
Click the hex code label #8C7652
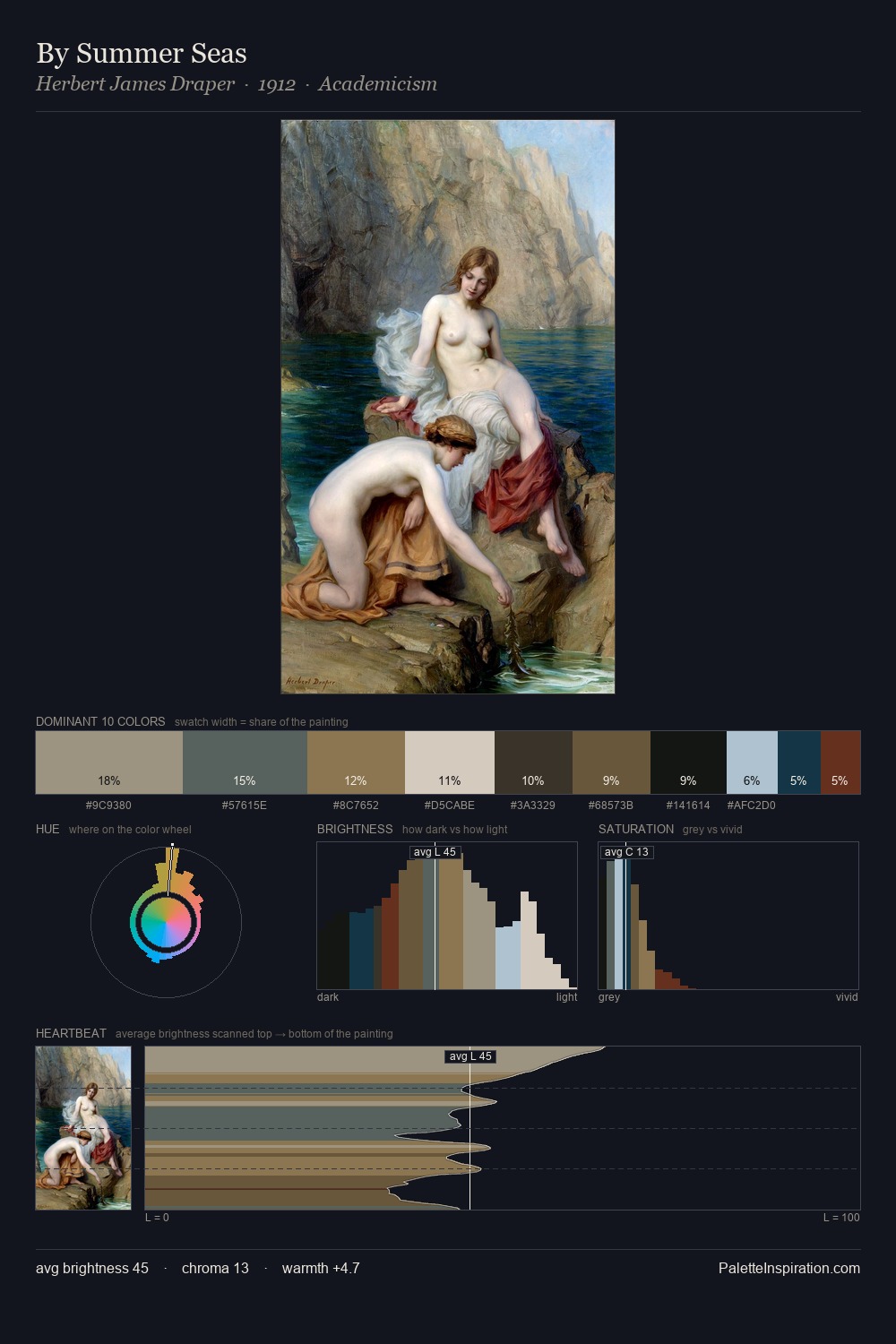[x=356, y=806]
